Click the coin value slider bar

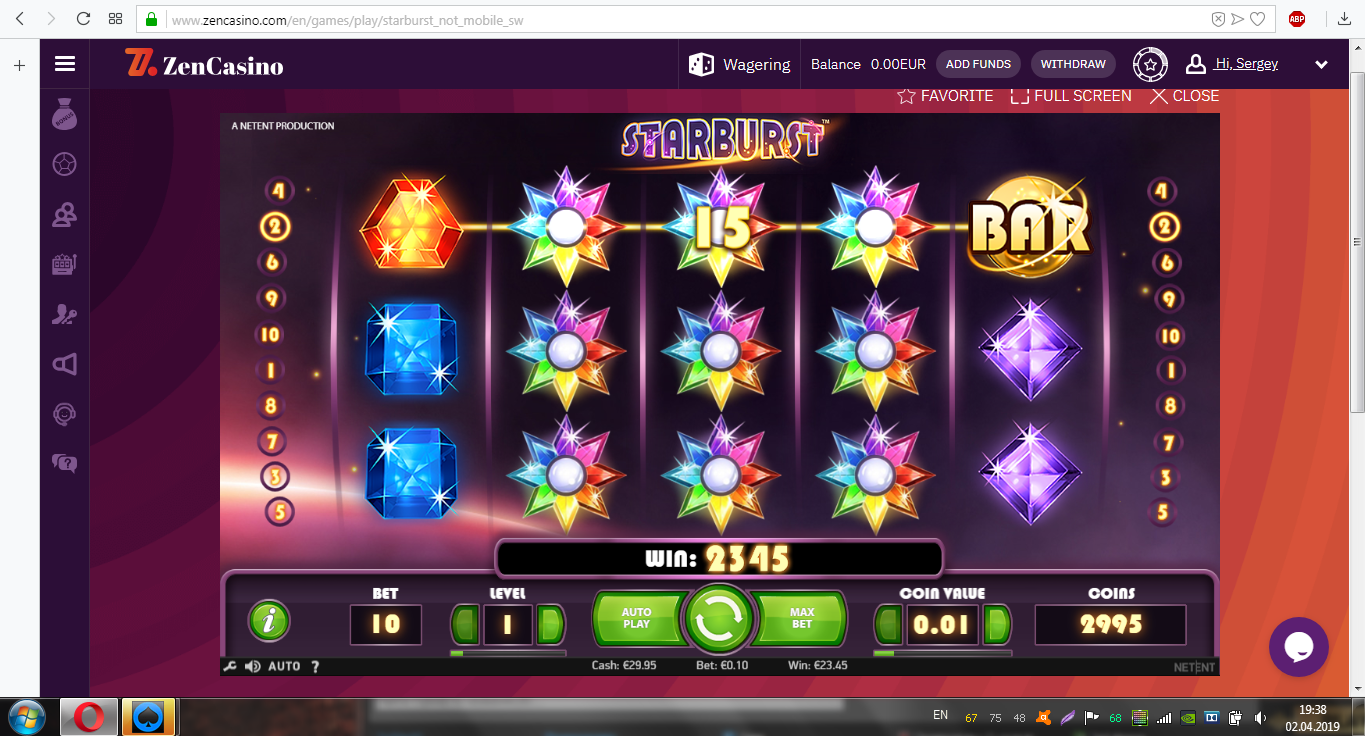pyautogui.click(x=942, y=653)
